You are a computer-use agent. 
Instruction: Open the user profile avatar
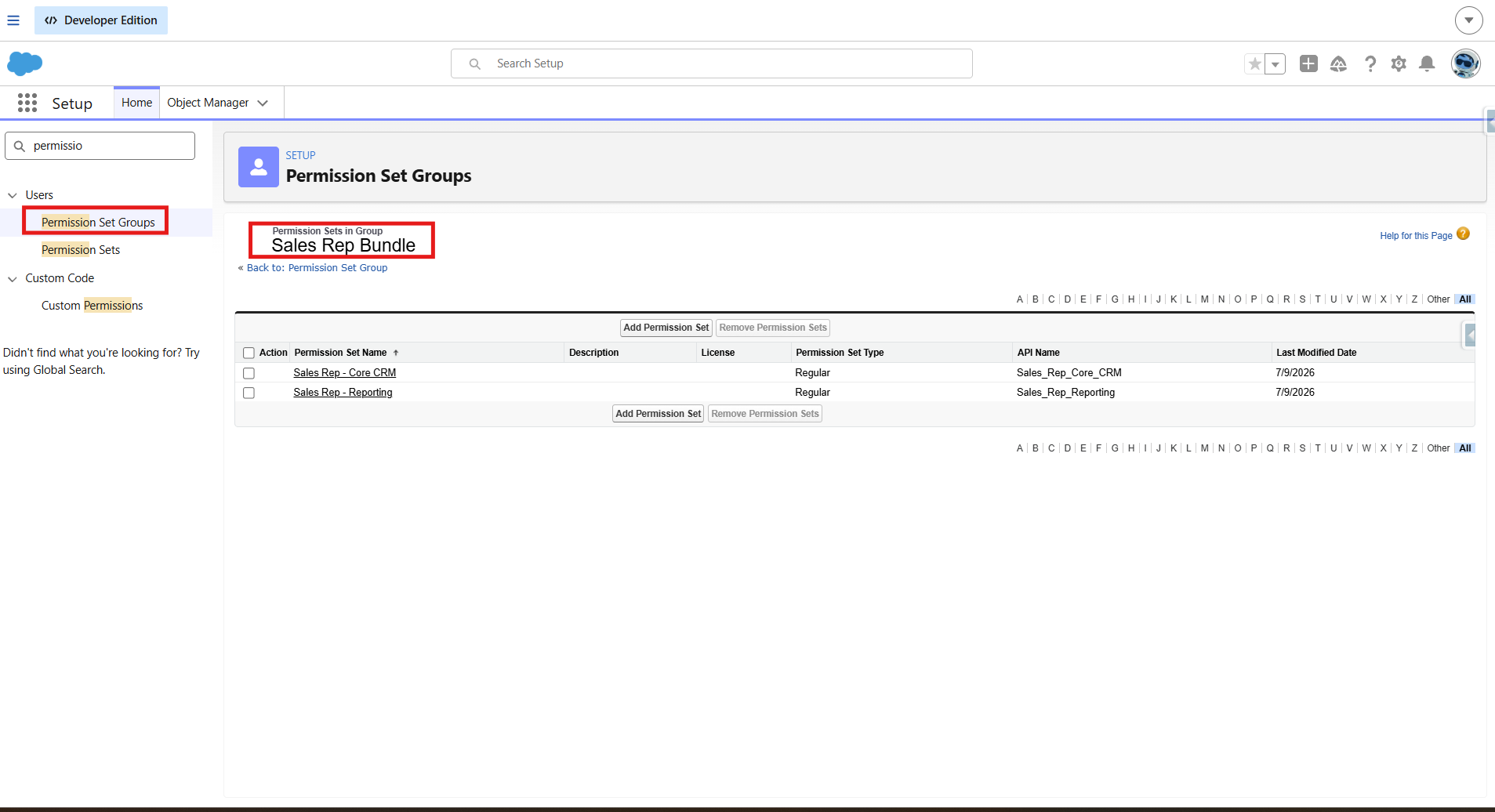(x=1465, y=63)
